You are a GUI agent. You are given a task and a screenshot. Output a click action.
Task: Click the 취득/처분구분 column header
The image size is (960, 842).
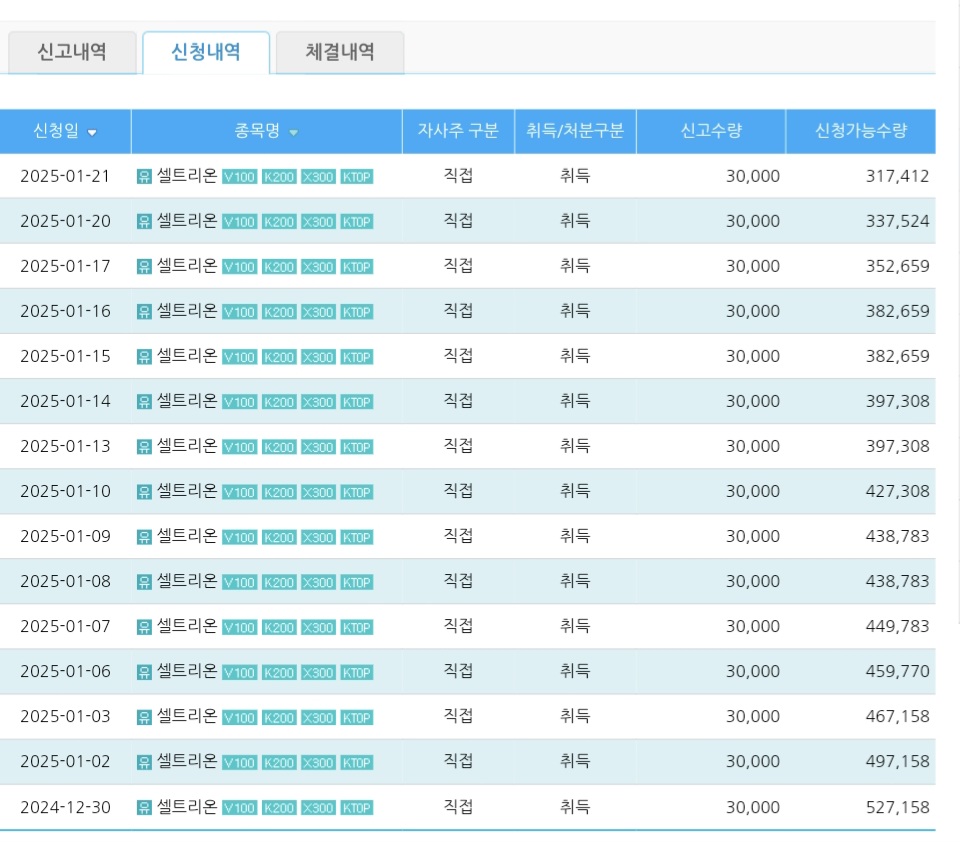575,131
